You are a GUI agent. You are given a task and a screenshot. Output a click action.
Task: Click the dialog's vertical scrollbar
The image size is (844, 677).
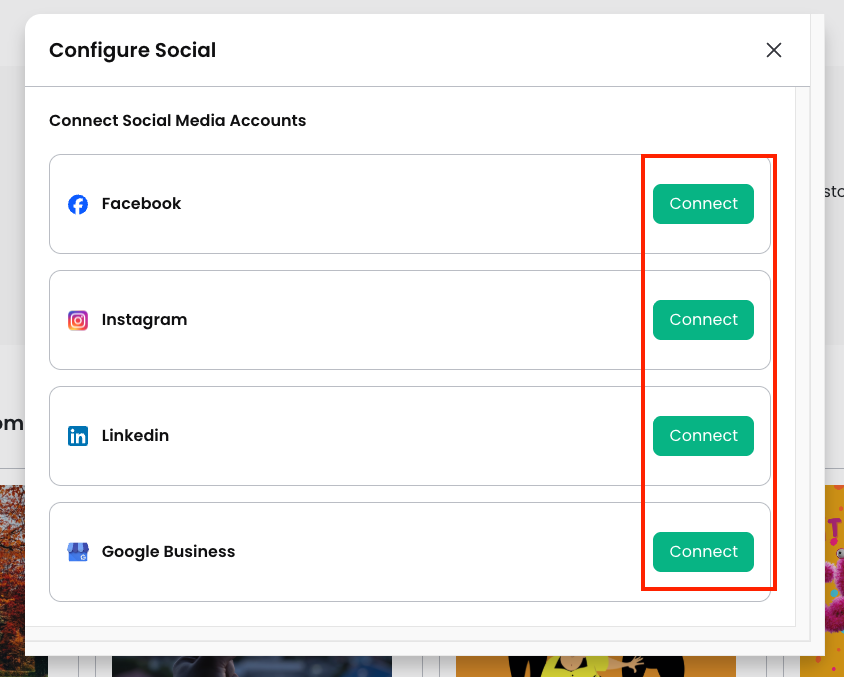point(802,350)
